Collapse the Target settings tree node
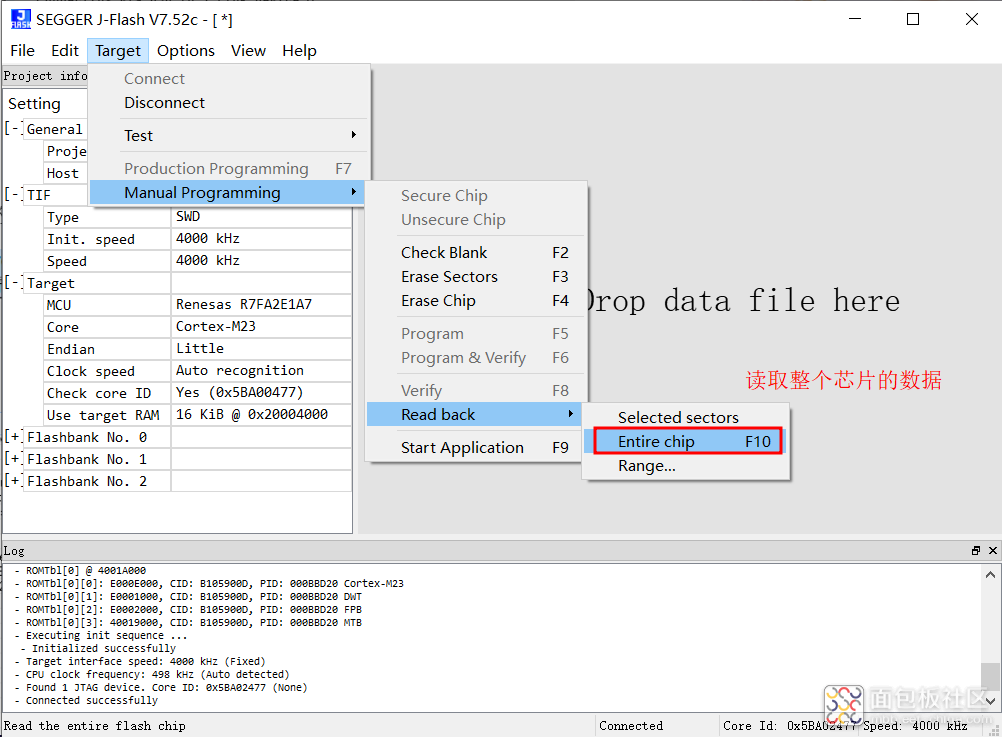 pos(13,283)
